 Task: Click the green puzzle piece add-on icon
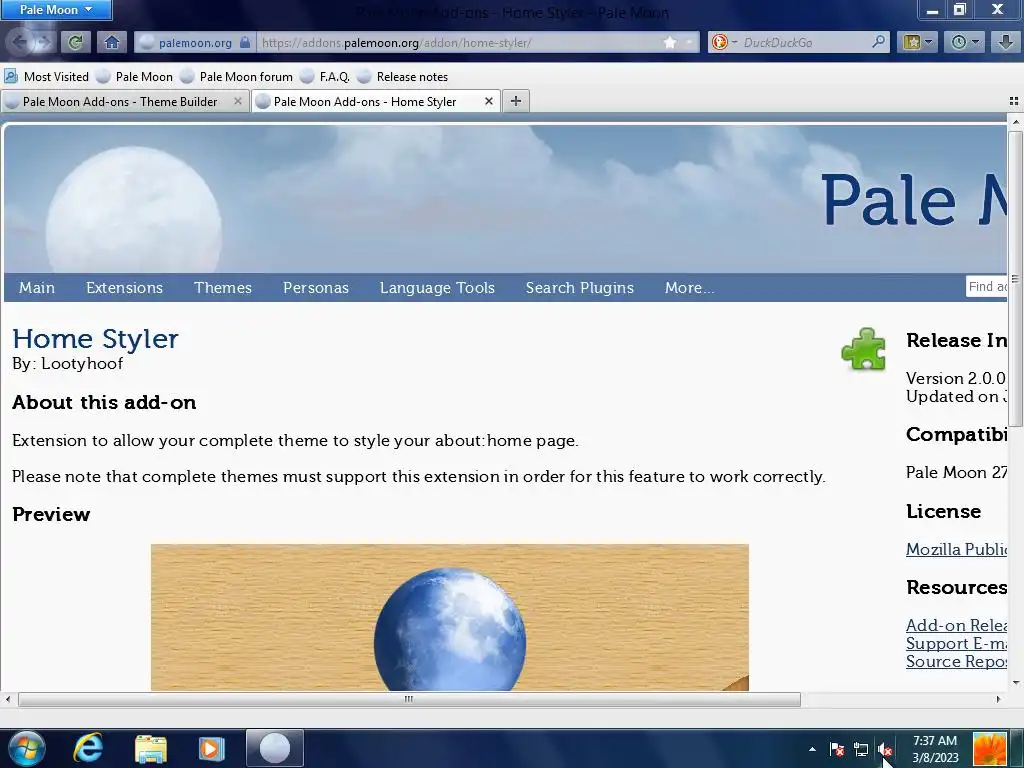pos(863,349)
